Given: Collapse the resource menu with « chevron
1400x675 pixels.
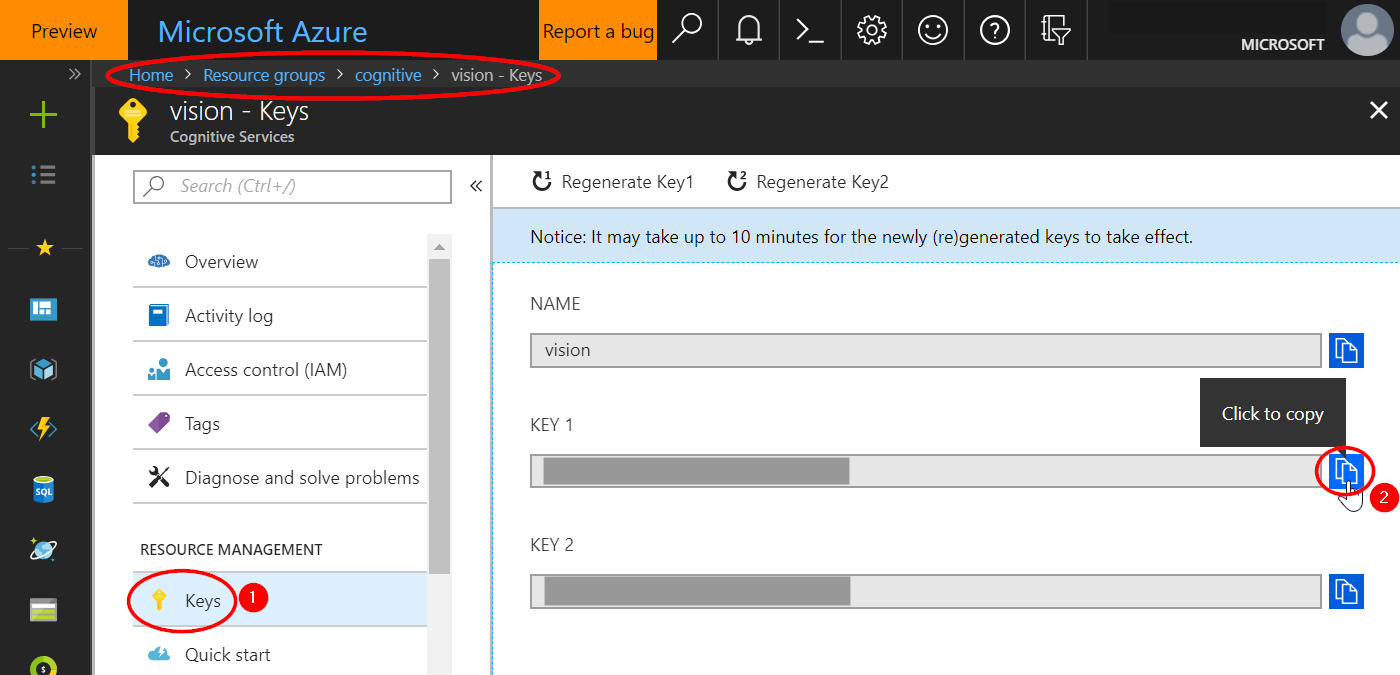Looking at the screenshot, I should click(476, 186).
